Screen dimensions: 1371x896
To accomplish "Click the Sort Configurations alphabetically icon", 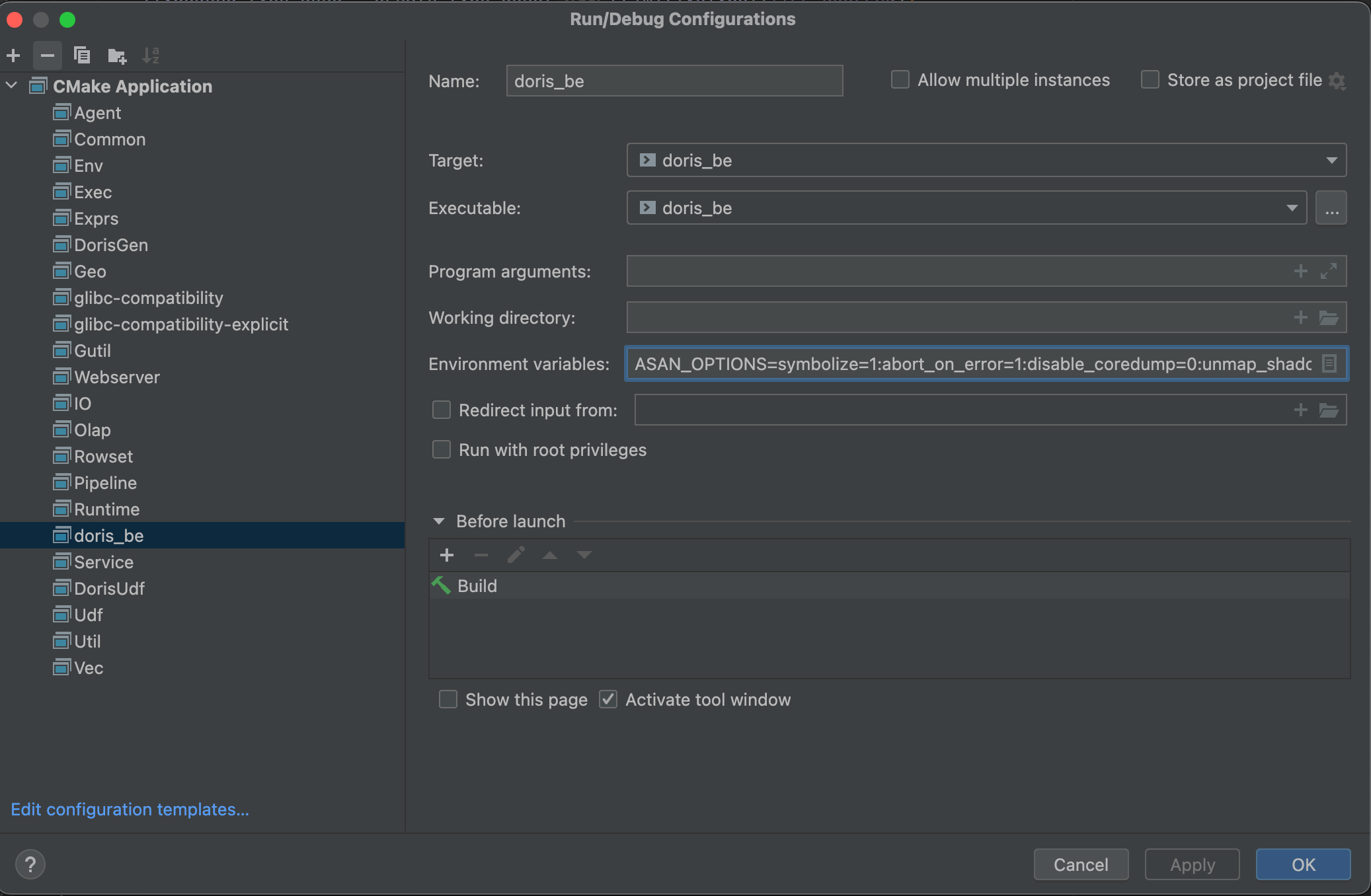I will tap(151, 56).
